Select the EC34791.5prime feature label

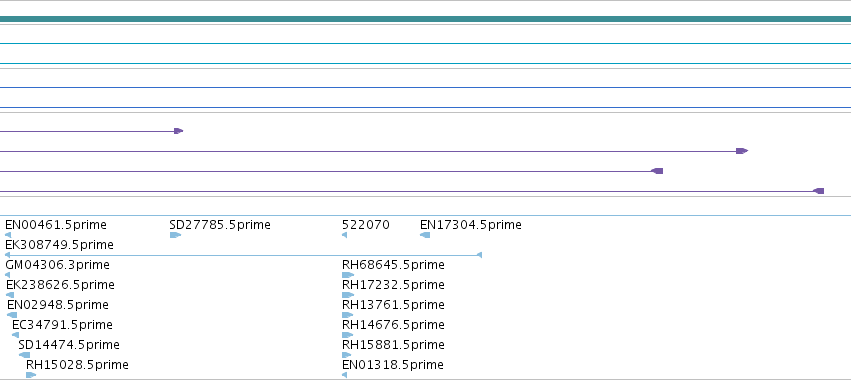[x=62, y=325]
